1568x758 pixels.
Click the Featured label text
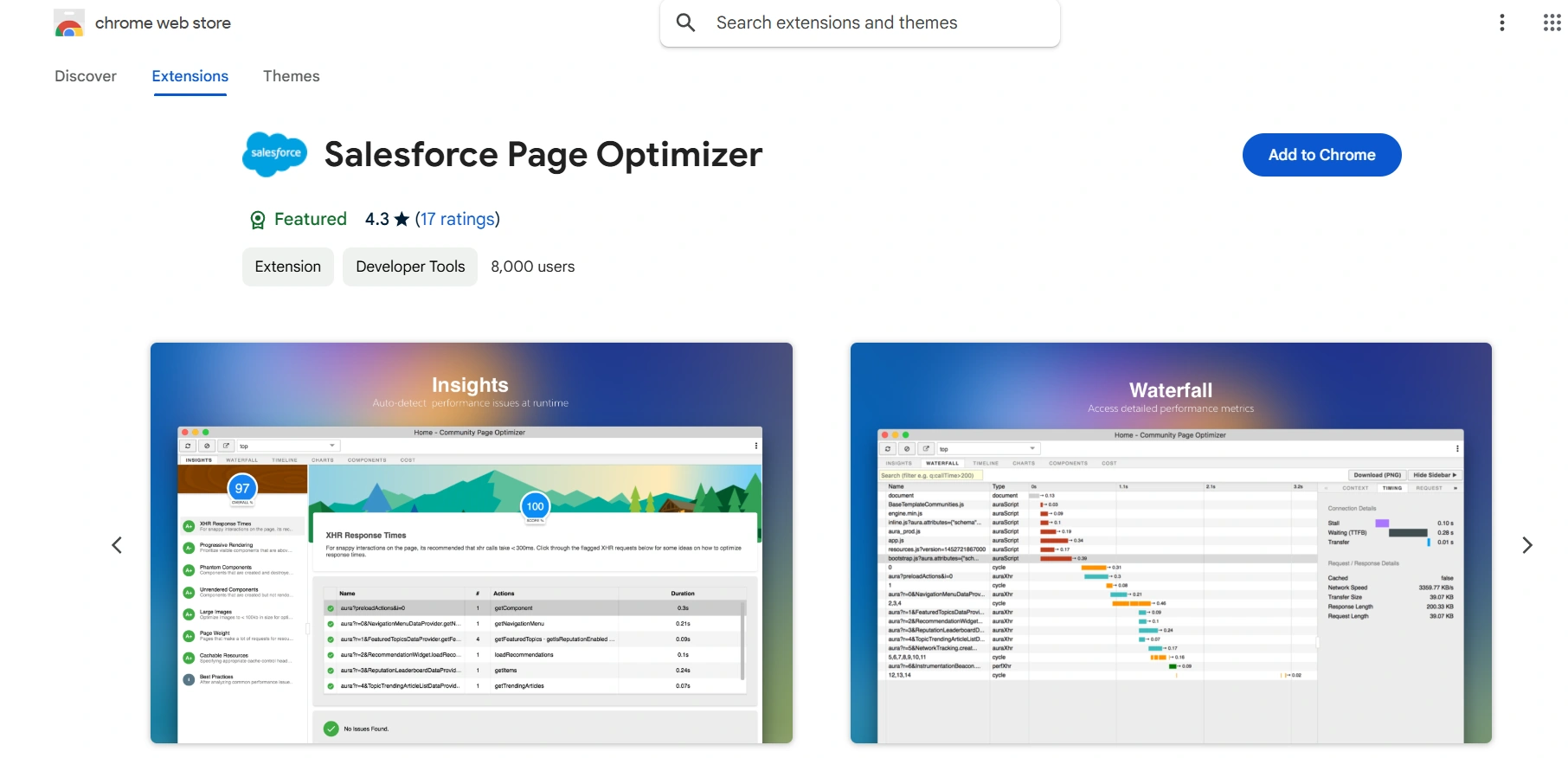click(x=311, y=219)
